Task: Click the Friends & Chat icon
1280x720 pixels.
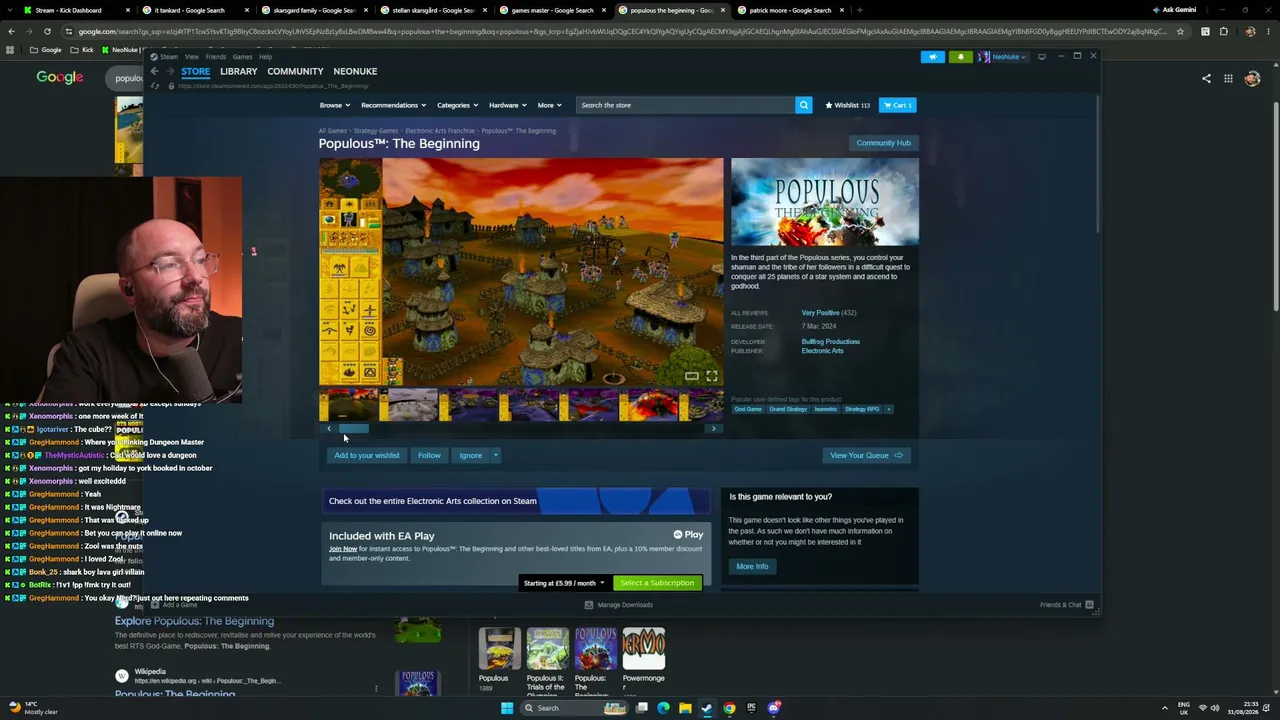Action: click(x=1089, y=605)
